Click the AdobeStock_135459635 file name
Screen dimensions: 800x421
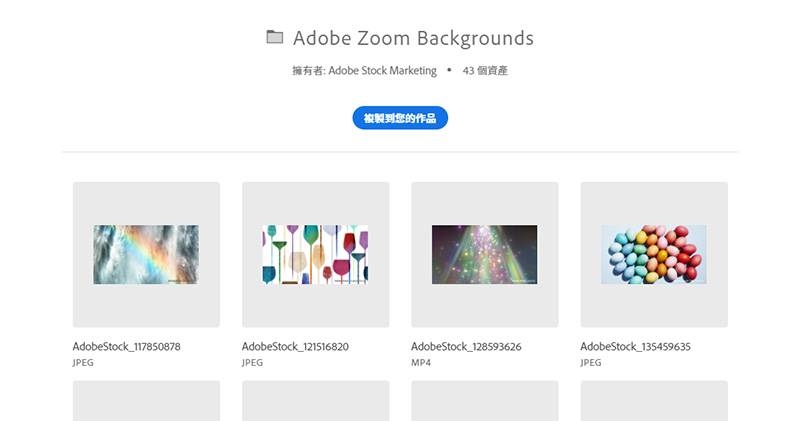click(x=636, y=346)
